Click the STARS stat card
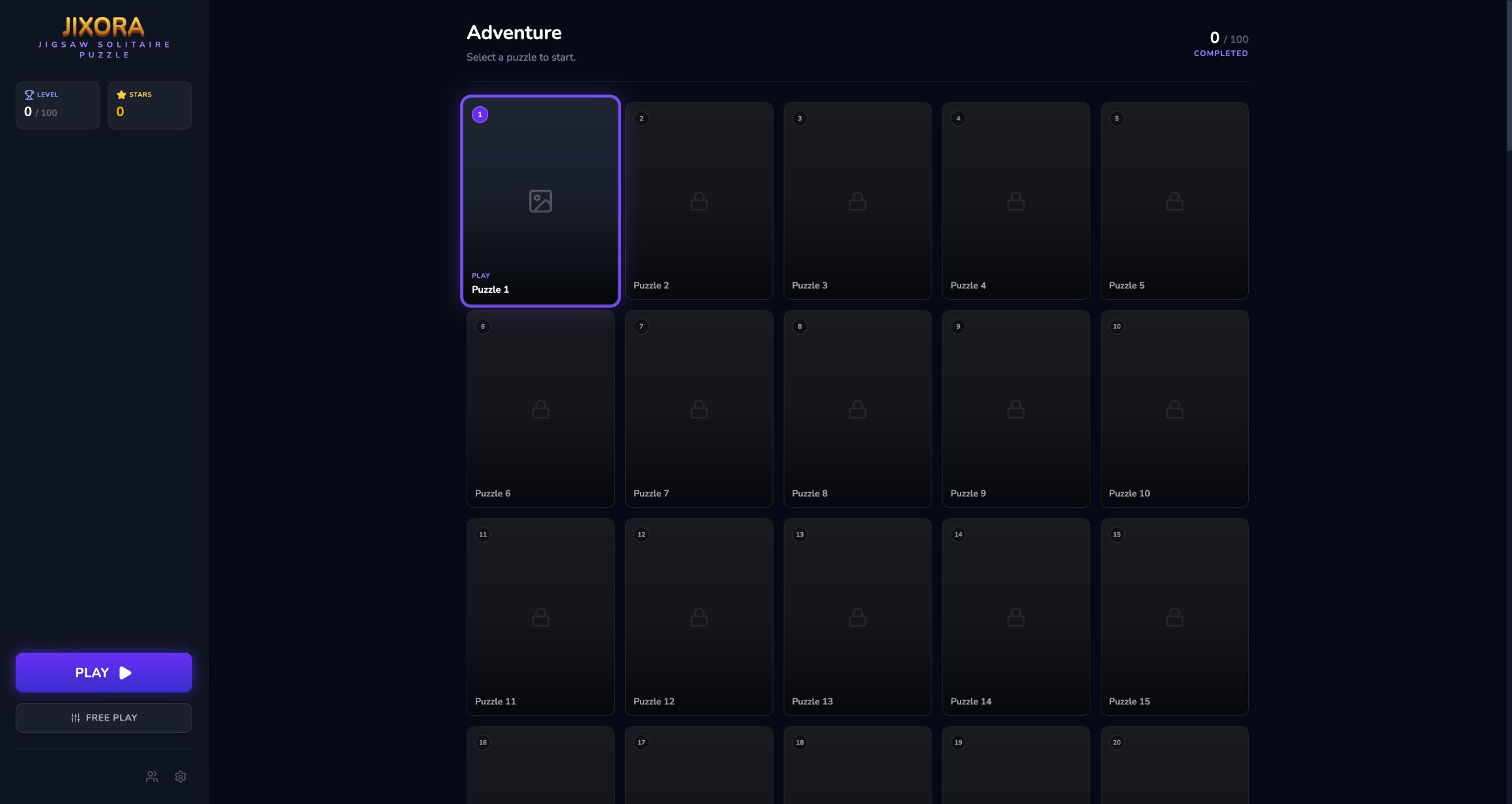Image resolution: width=1512 pixels, height=804 pixels. [150, 105]
